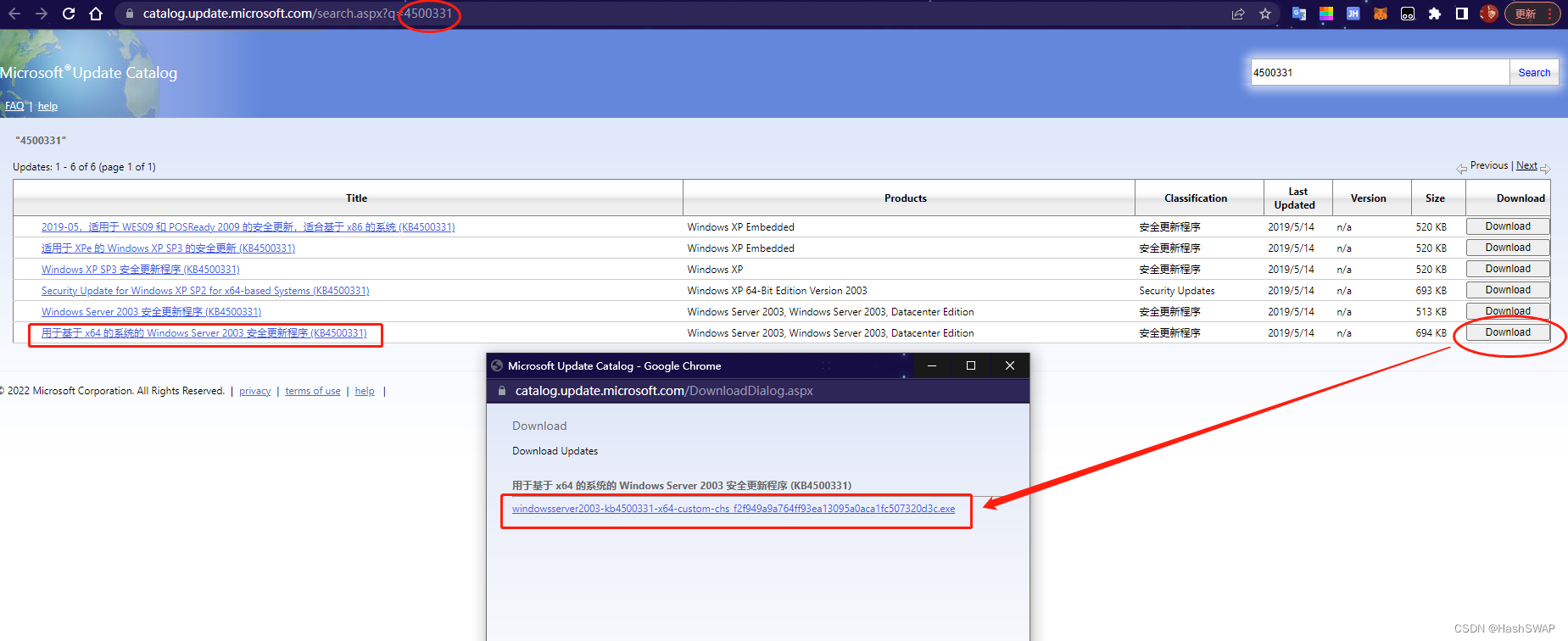Open the FAQ link
This screenshot has width=1568, height=641.
pos(14,106)
